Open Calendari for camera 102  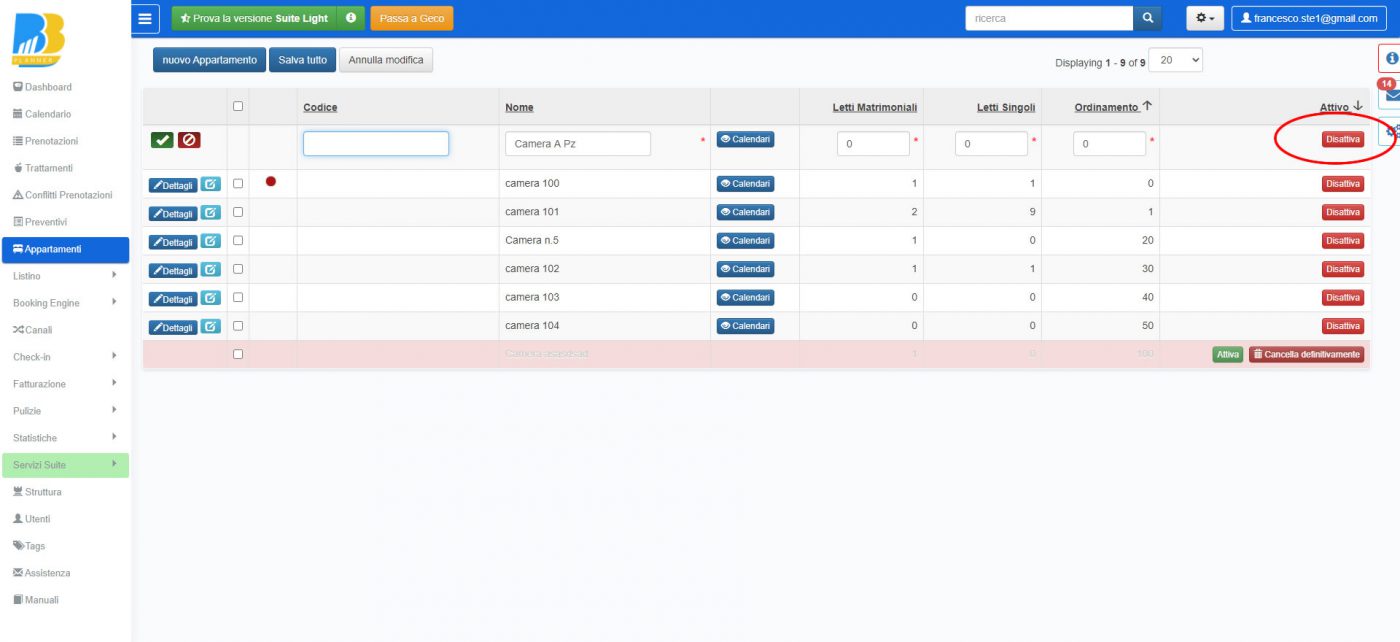745,269
